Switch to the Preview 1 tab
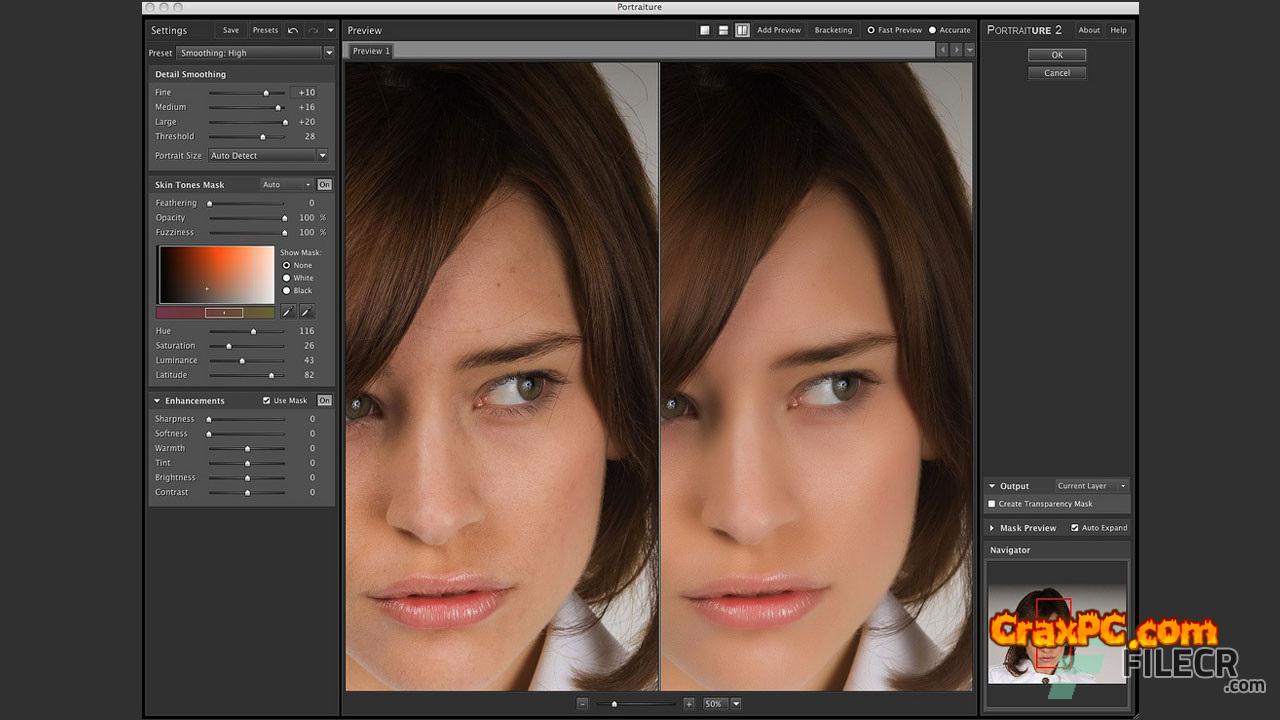Image resolution: width=1280 pixels, height=720 pixels. 370,51
